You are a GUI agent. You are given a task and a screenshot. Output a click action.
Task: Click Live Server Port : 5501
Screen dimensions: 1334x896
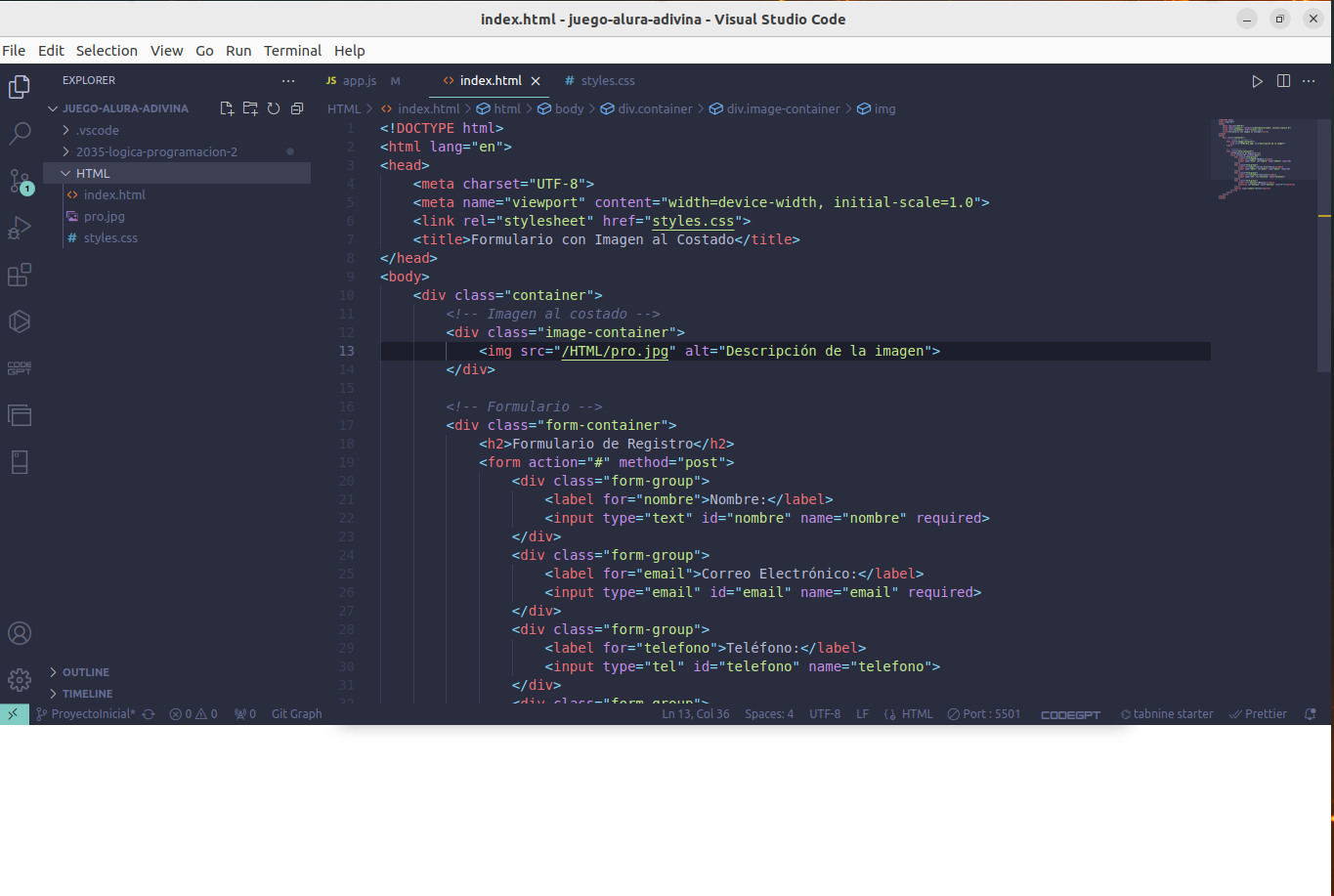pos(984,714)
